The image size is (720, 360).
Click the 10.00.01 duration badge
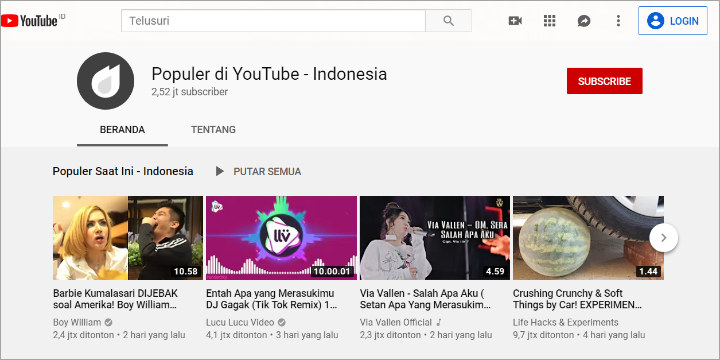click(x=332, y=271)
